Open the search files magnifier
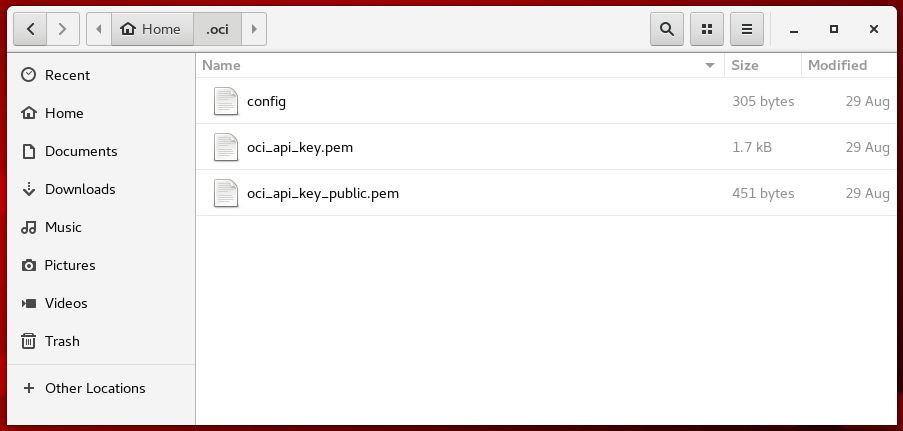 pos(667,29)
